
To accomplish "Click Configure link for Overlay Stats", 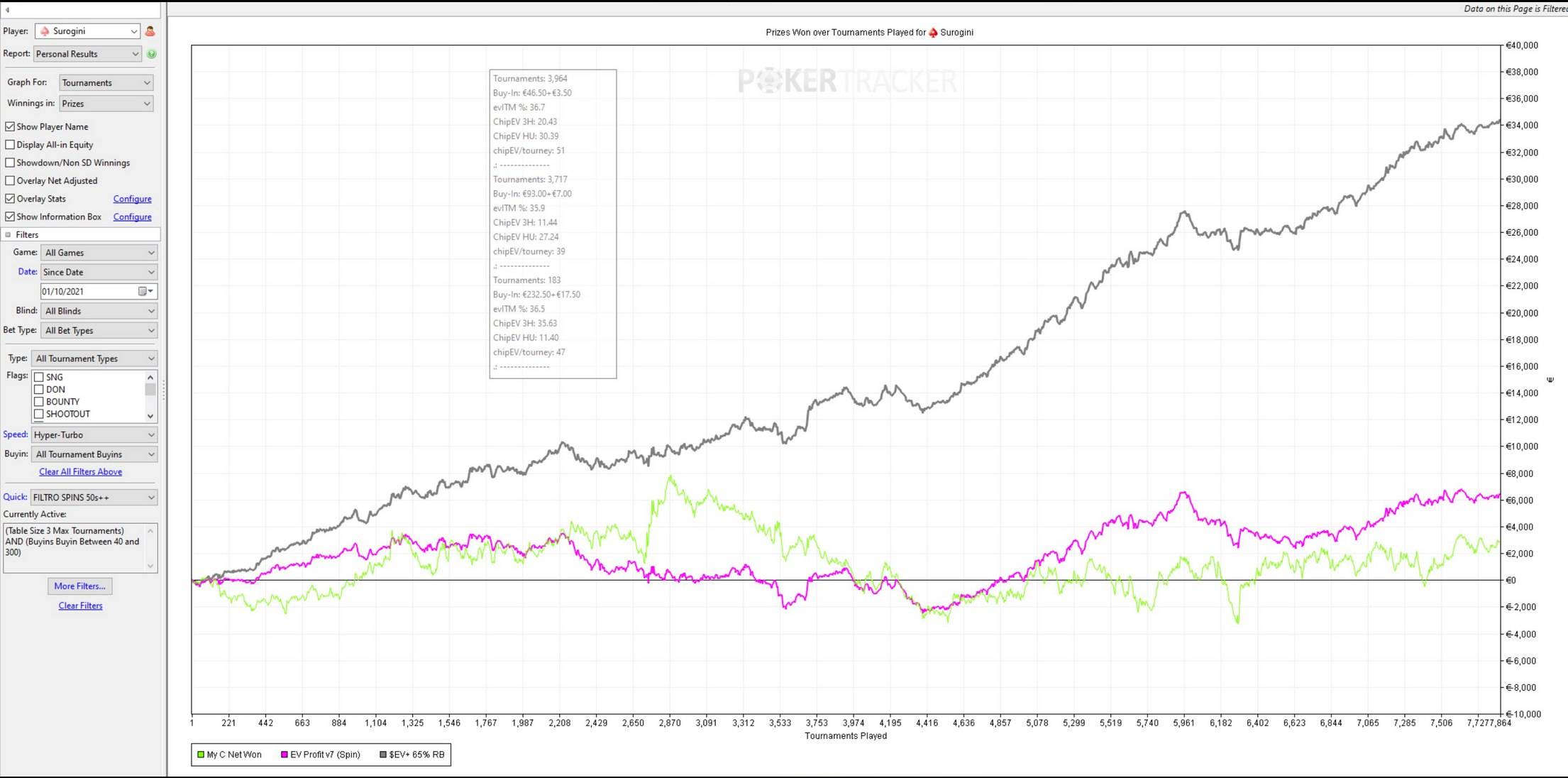I will pos(133,199).
